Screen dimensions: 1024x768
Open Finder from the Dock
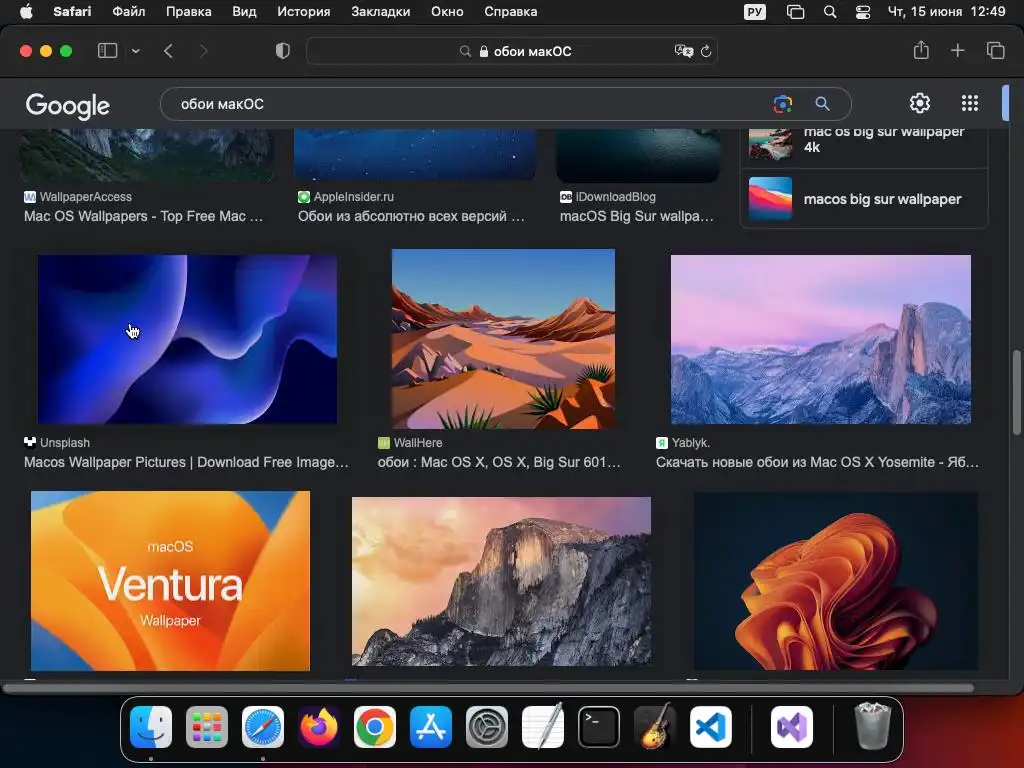click(151, 727)
